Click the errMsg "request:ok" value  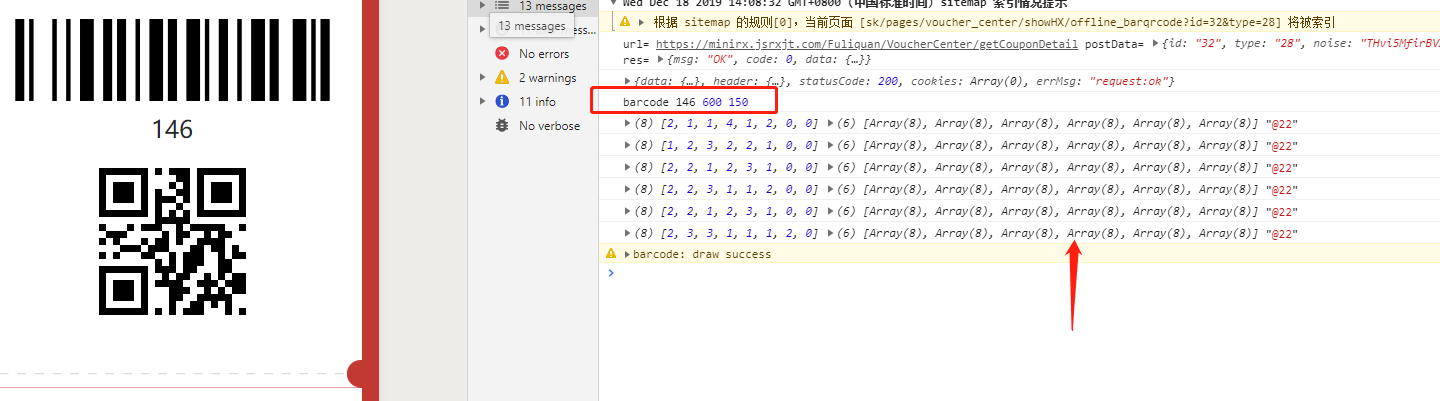click(x=1129, y=81)
